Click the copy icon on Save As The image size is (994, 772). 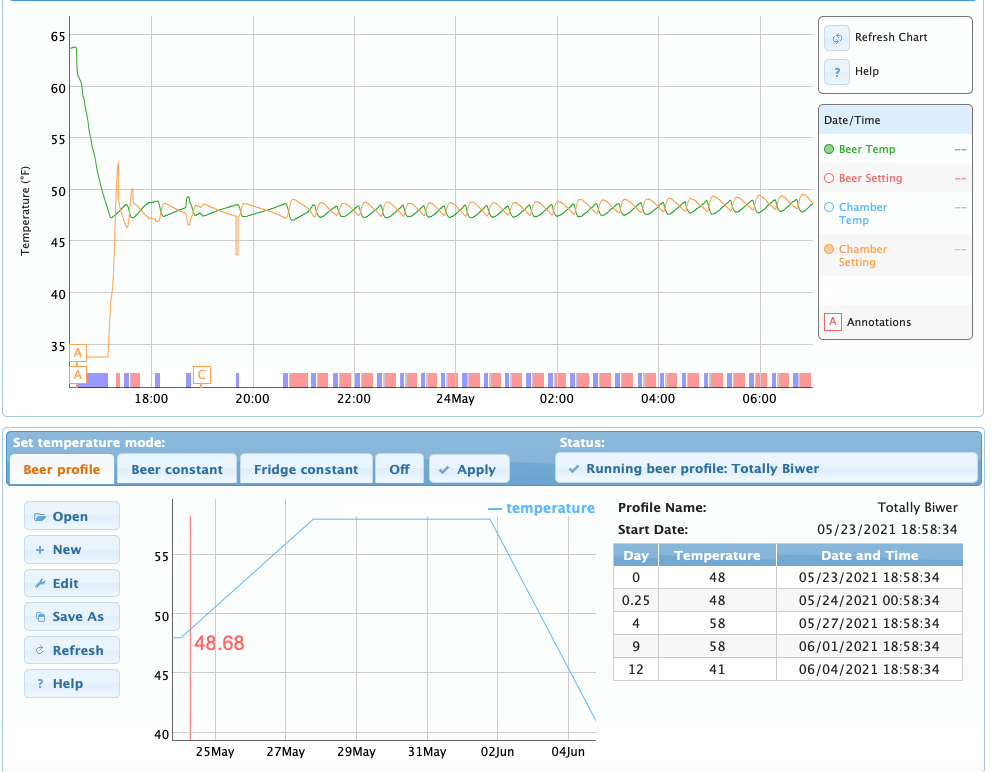[x=41, y=617]
